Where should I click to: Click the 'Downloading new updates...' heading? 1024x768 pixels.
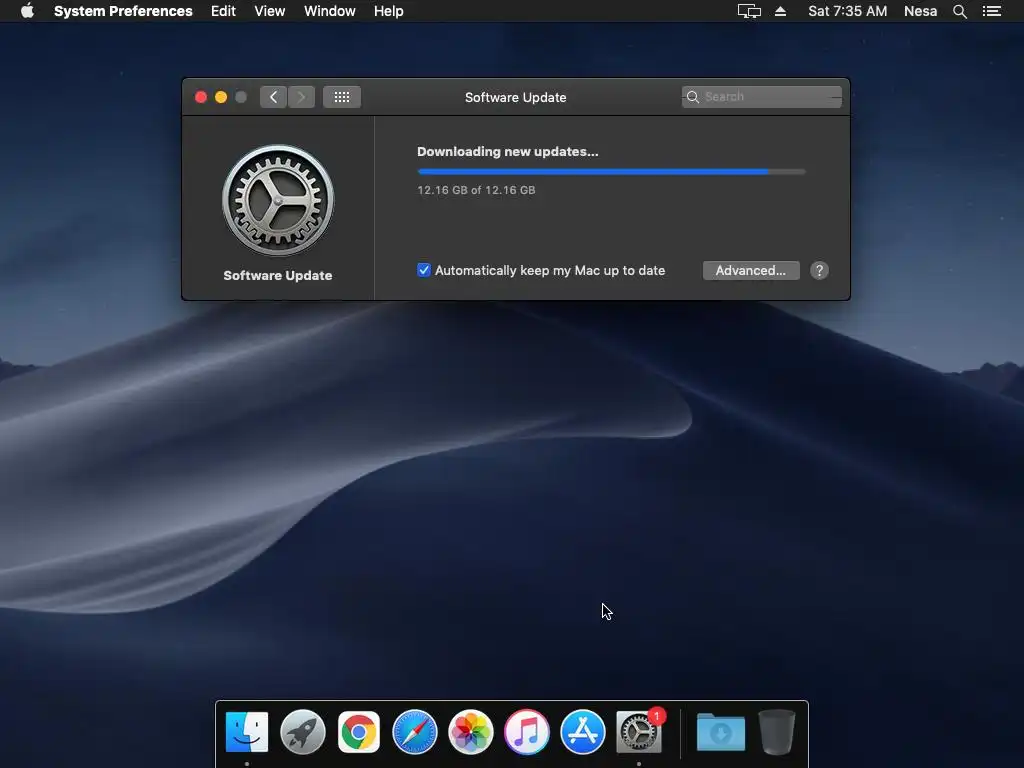click(507, 152)
